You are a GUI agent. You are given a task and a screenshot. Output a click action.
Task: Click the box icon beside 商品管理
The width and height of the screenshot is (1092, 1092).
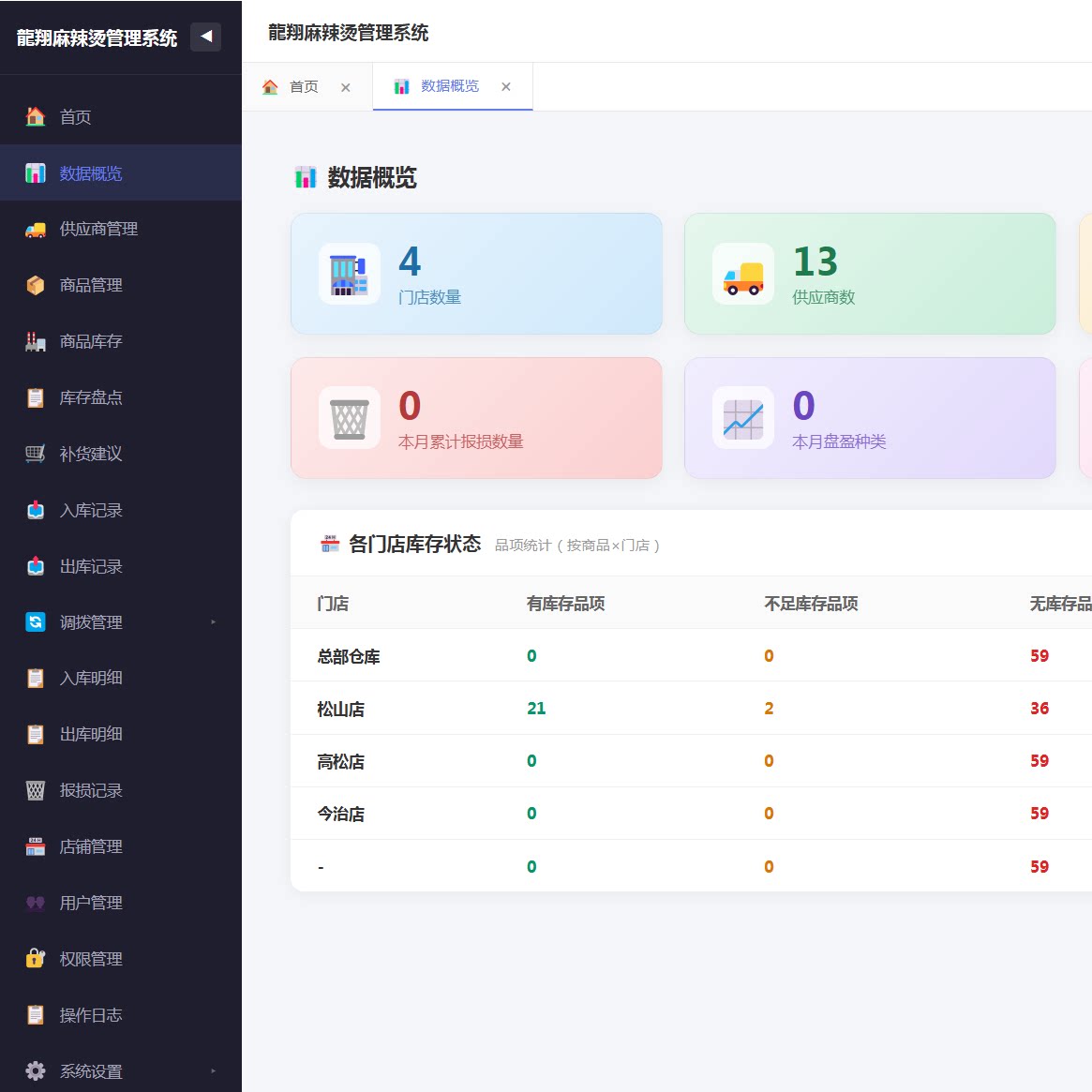coord(35,285)
